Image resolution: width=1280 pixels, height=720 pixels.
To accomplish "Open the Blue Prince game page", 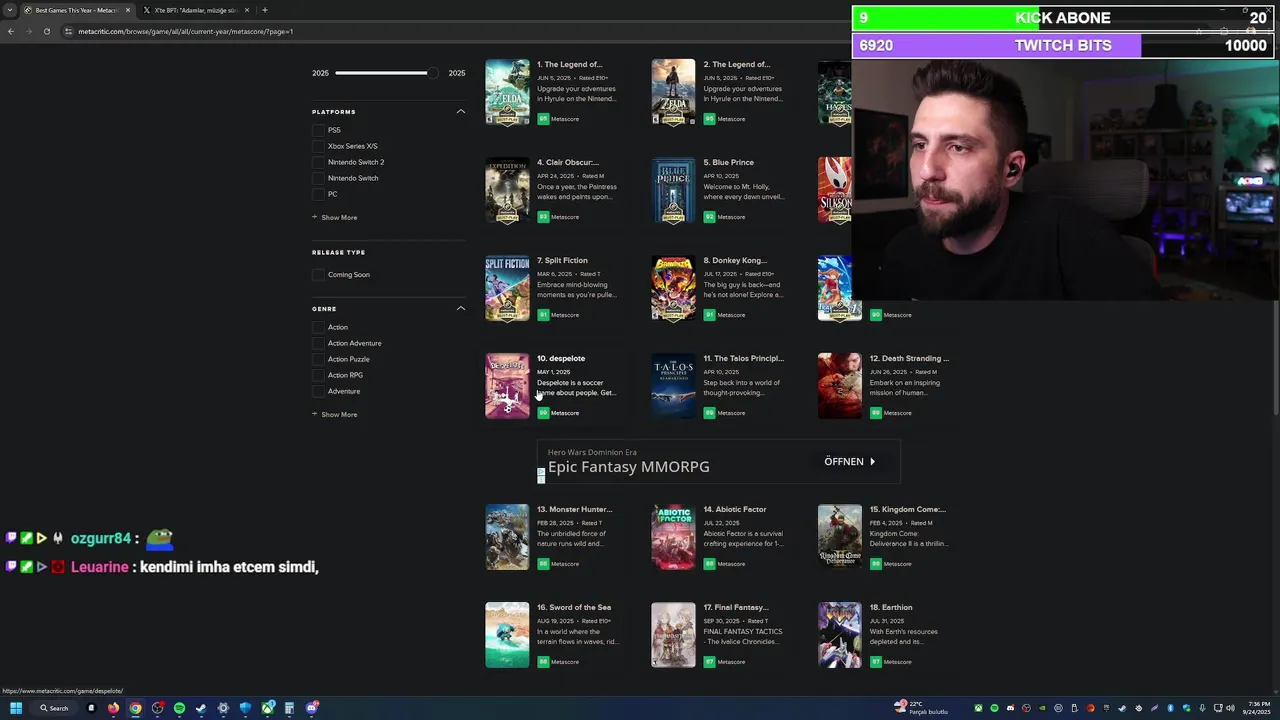I will click(x=728, y=162).
